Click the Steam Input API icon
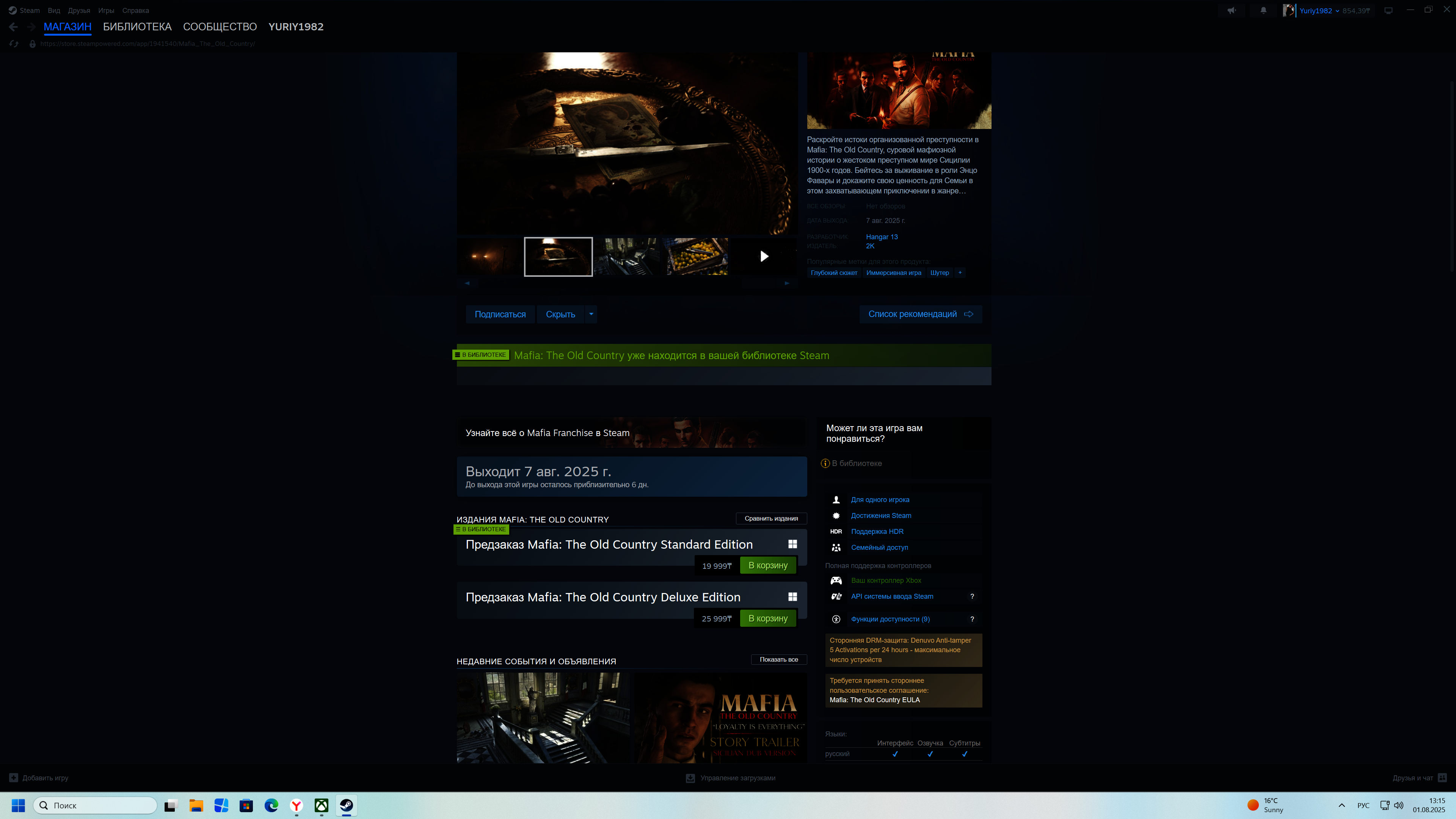The image size is (1456, 819). coord(836,596)
